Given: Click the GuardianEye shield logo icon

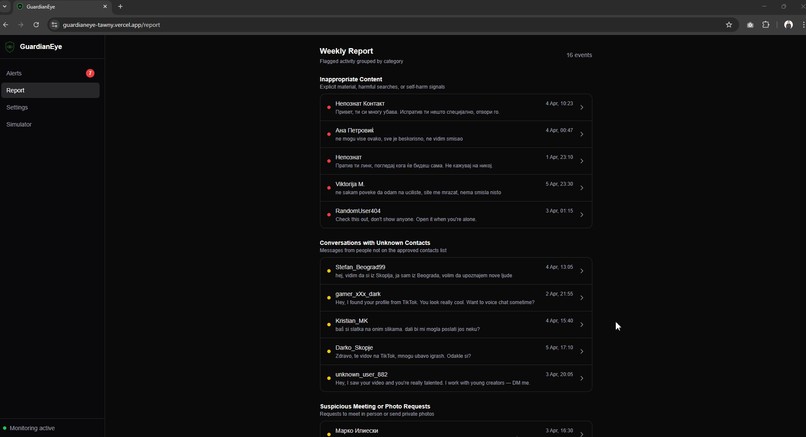Looking at the screenshot, I should pos(9,47).
